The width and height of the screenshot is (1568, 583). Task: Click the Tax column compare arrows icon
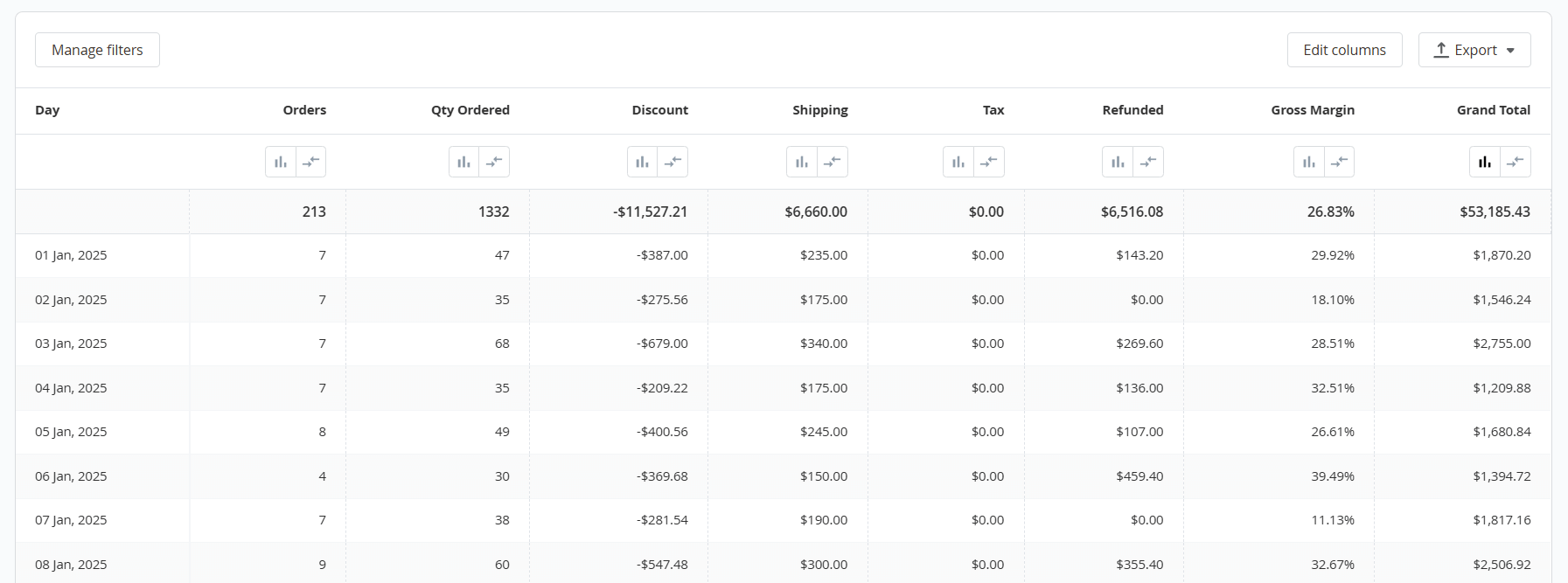989,162
